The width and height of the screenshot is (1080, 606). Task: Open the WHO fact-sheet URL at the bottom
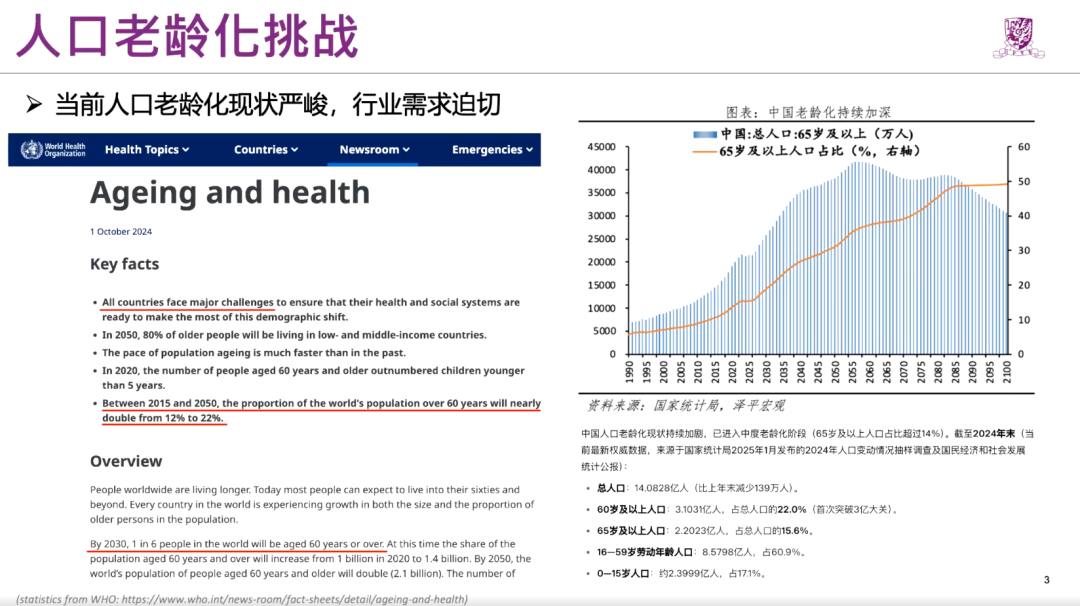tap(241, 599)
